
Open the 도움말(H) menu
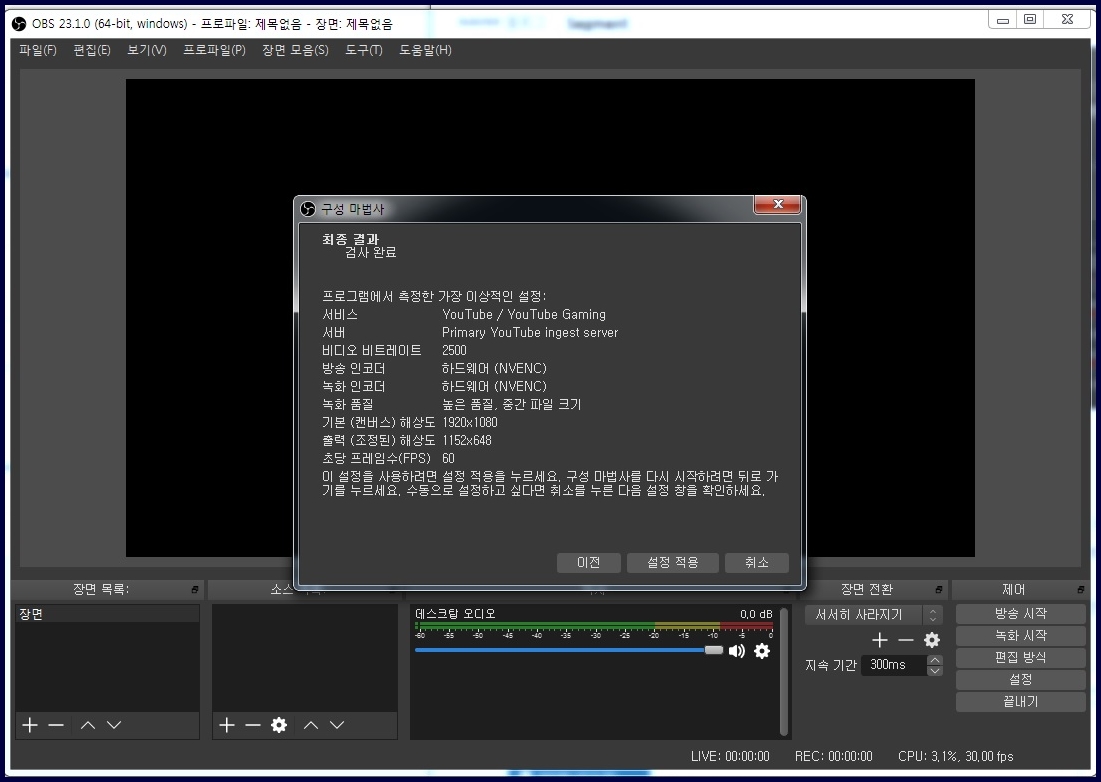(x=426, y=50)
